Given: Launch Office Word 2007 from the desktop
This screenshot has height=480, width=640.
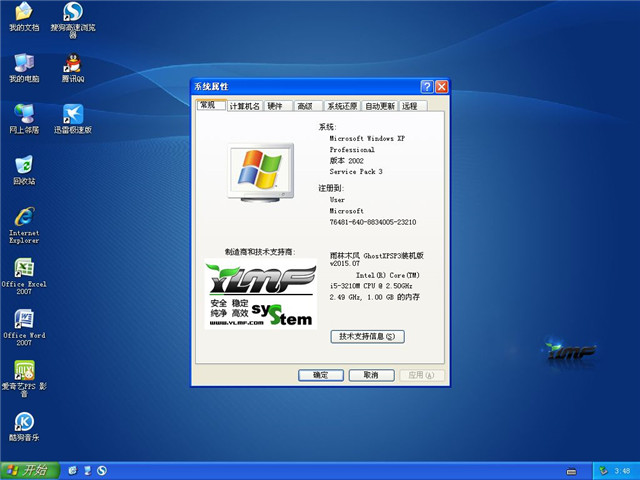Looking at the screenshot, I should pyautogui.click(x=24, y=328).
